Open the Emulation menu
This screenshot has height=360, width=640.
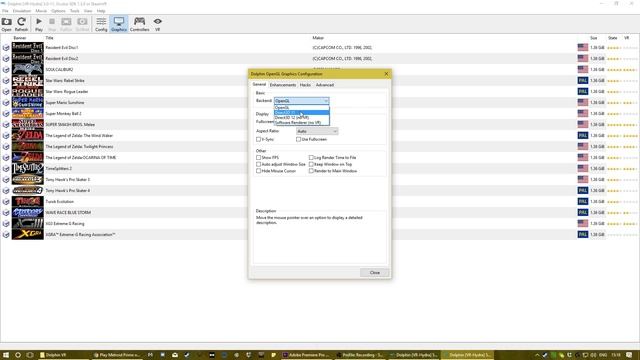point(22,11)
